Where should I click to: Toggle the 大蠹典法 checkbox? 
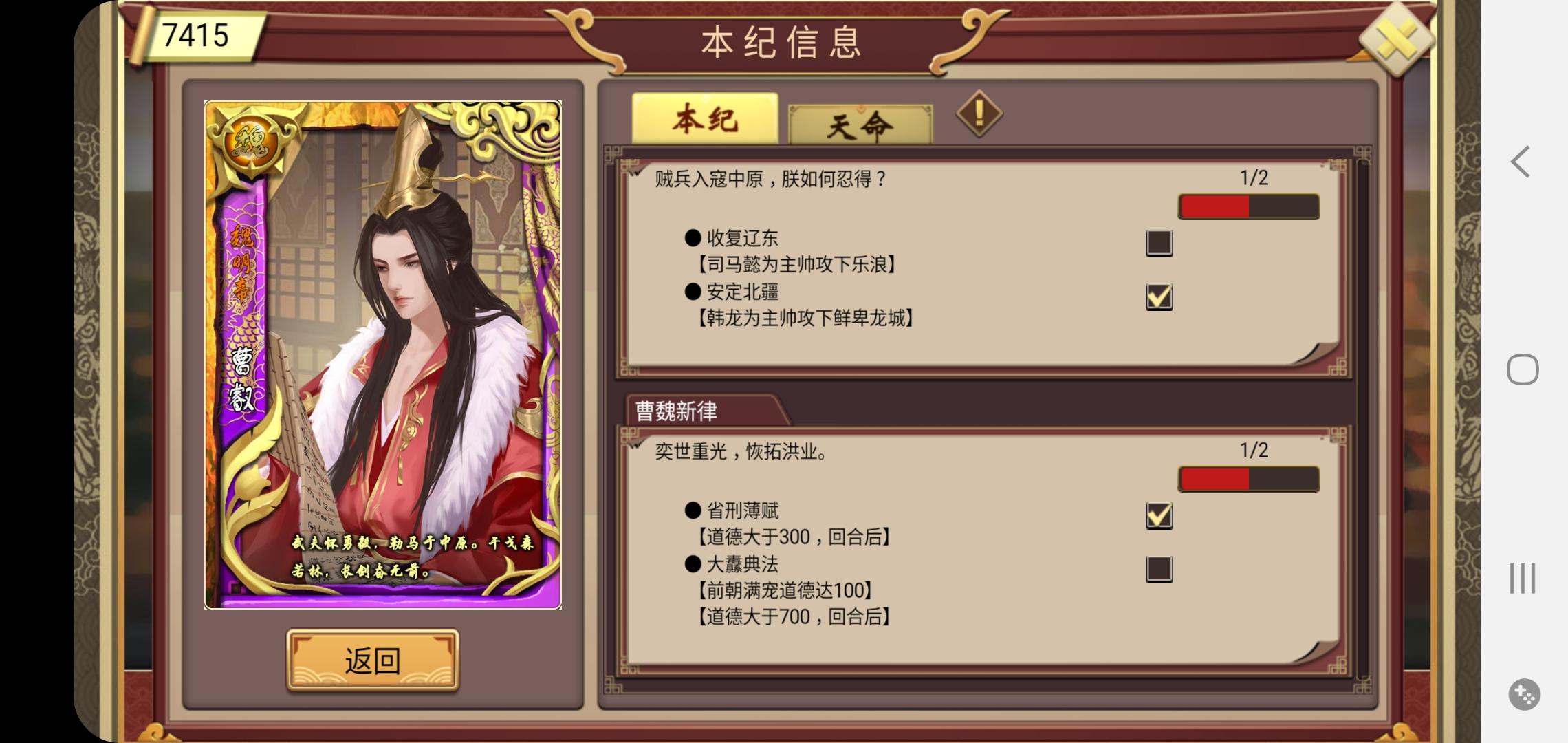pyautogui.click(x=1159, y=569)
